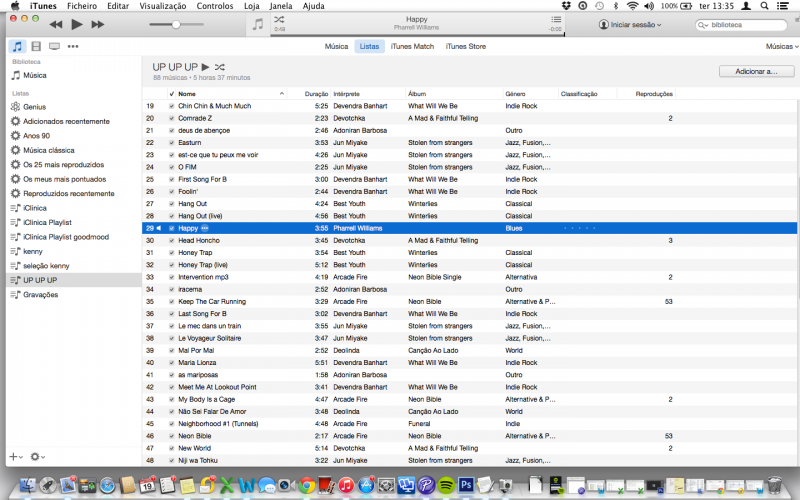Click the playback progress bar under Happy
800x500 pixels.
pos(418,35)
